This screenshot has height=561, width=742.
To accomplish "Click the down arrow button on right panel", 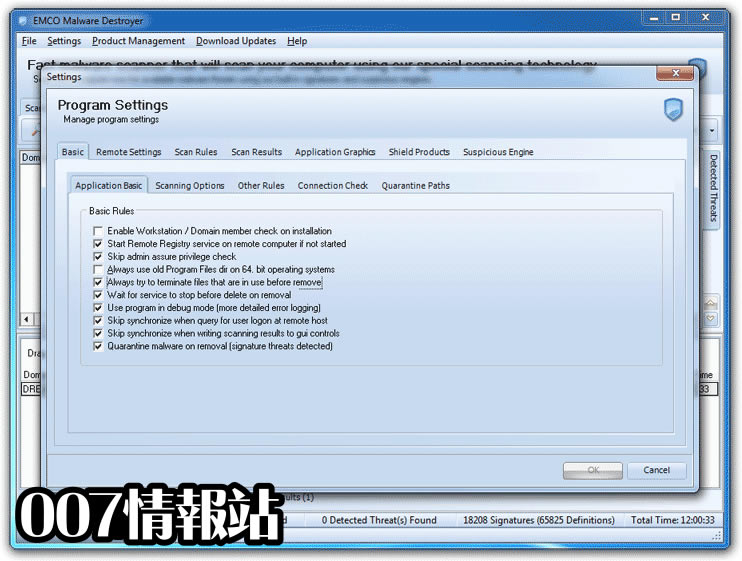I will [x=710, y=319].
